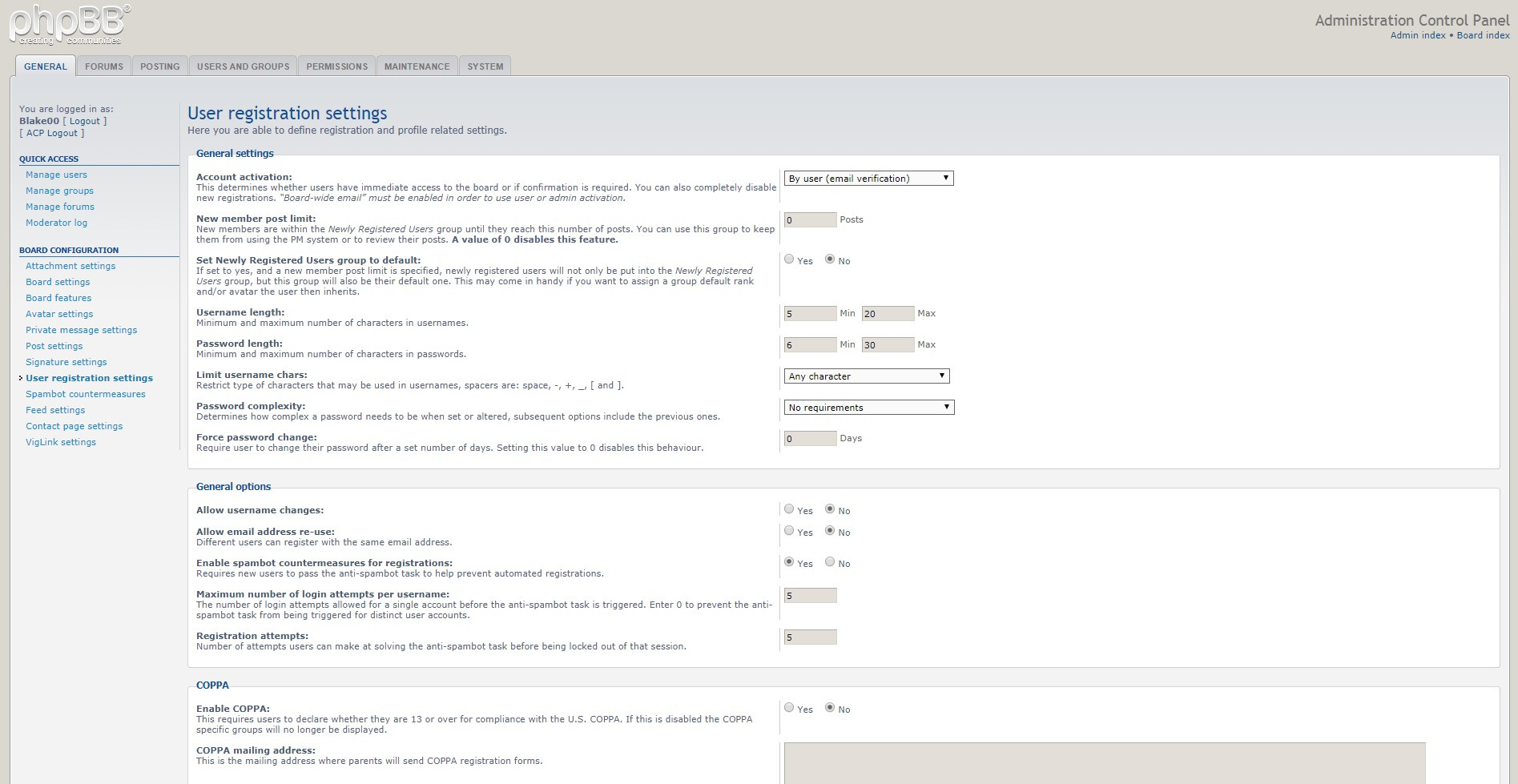
Task: Click the phpBB logo
Action: (69, 26)
